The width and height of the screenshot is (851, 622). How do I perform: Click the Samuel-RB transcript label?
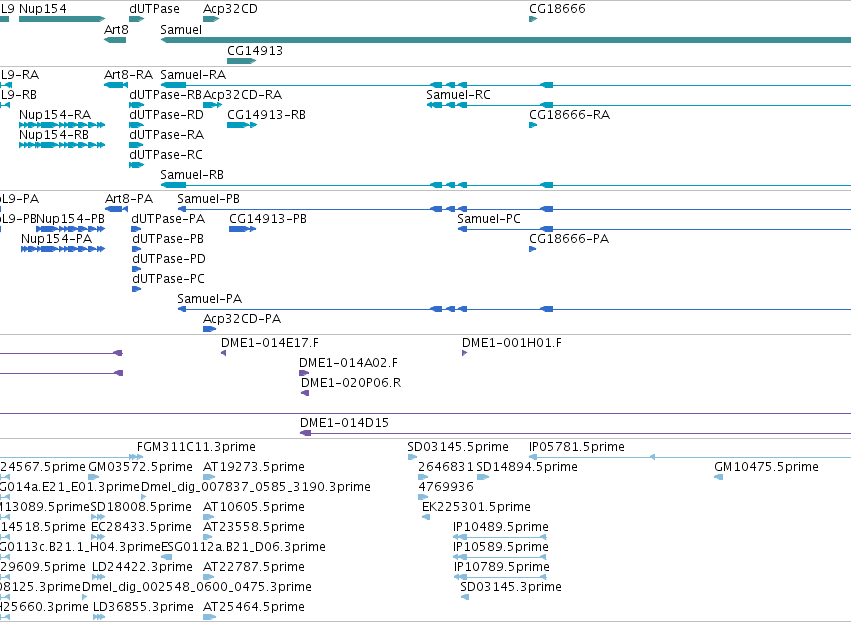pos(192,175)
